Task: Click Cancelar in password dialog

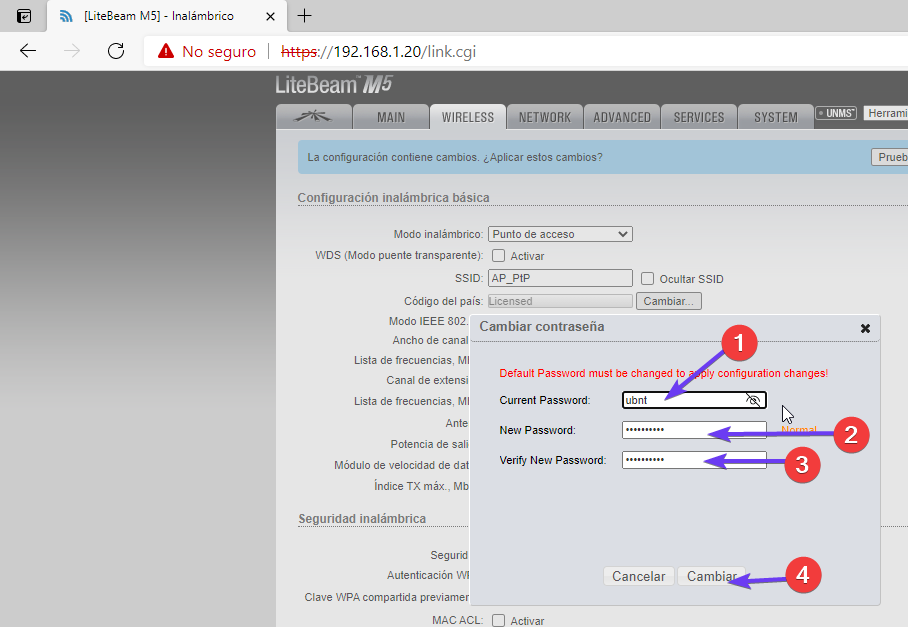Action: click(638, 576)
